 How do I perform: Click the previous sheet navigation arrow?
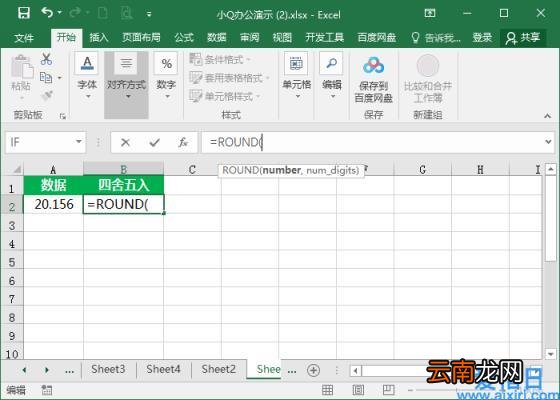[24, 370]
